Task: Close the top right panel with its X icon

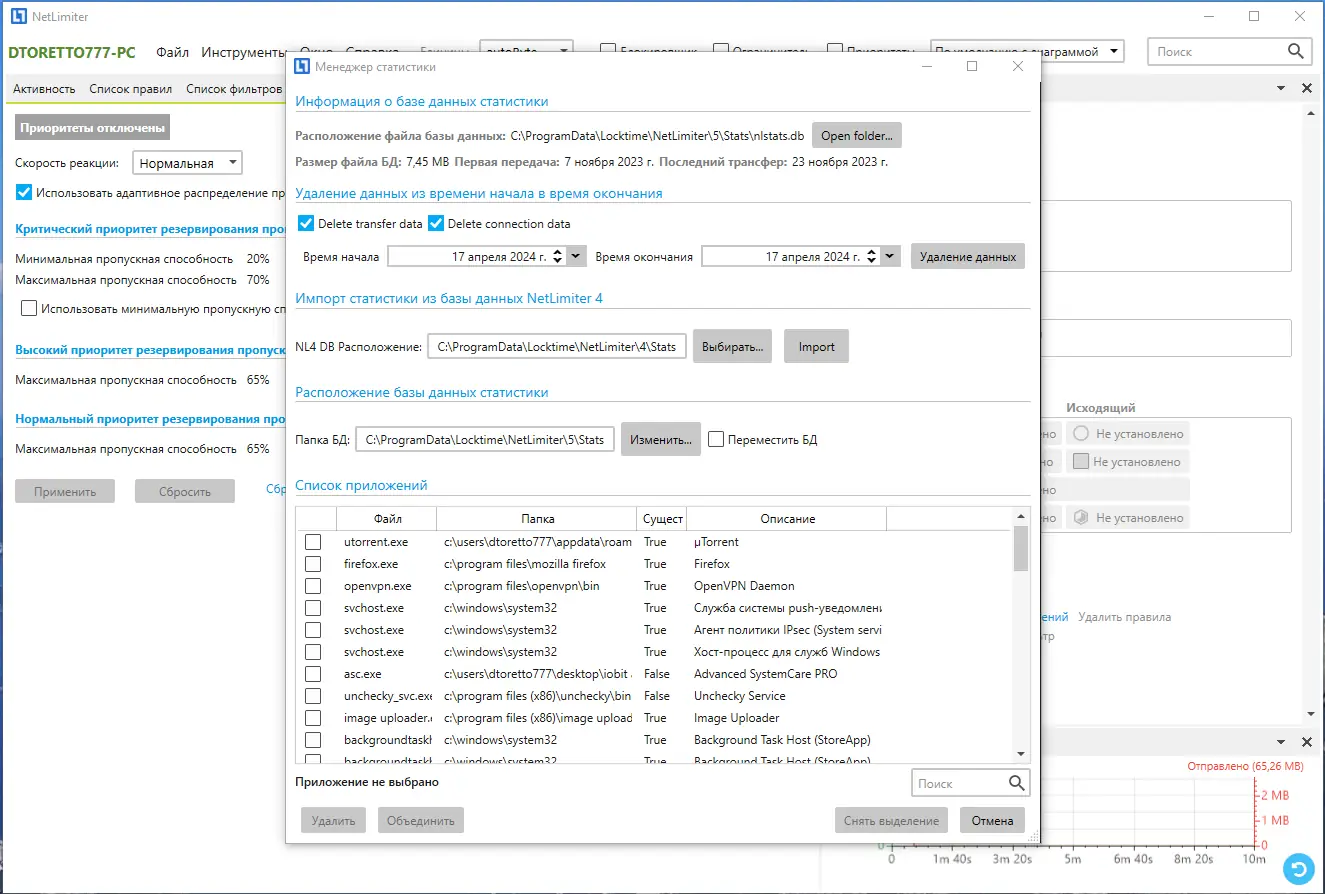Action: (1306, 89)
